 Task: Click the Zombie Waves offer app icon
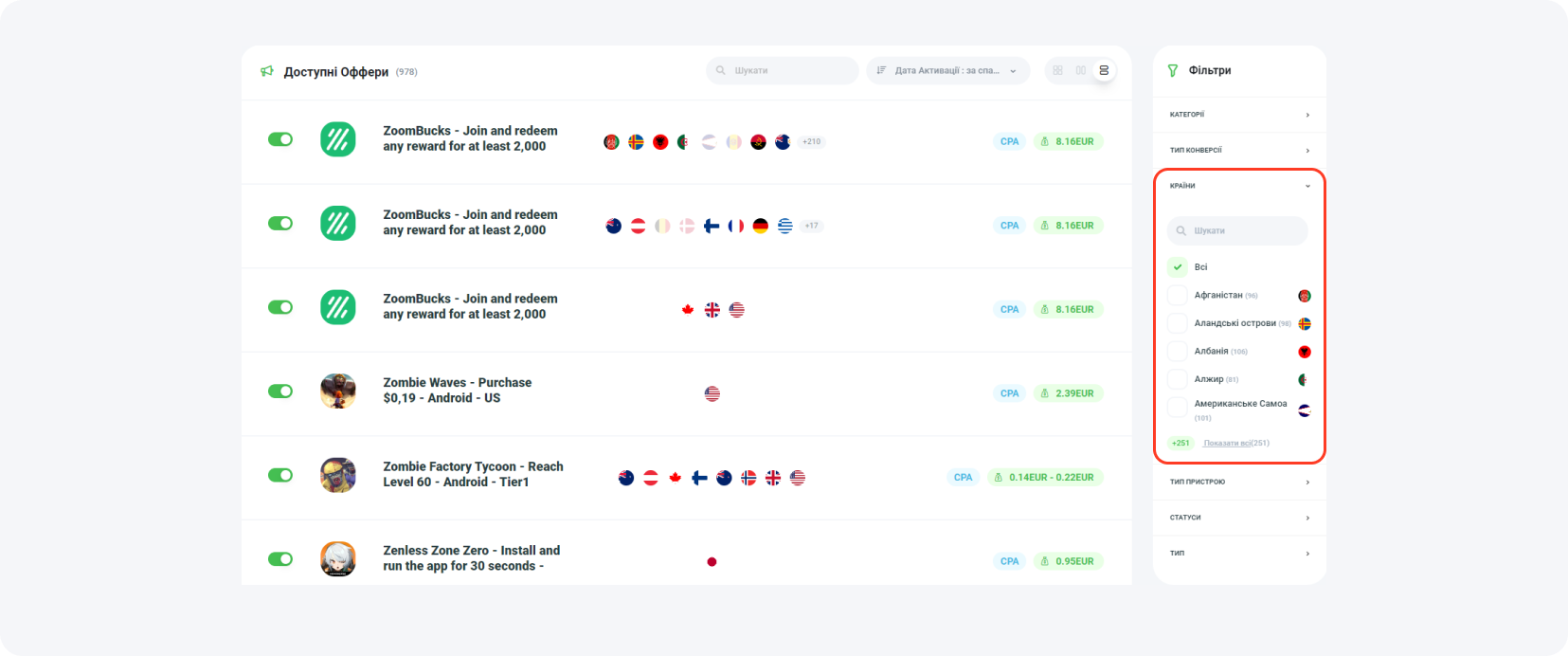pos(338,391)
